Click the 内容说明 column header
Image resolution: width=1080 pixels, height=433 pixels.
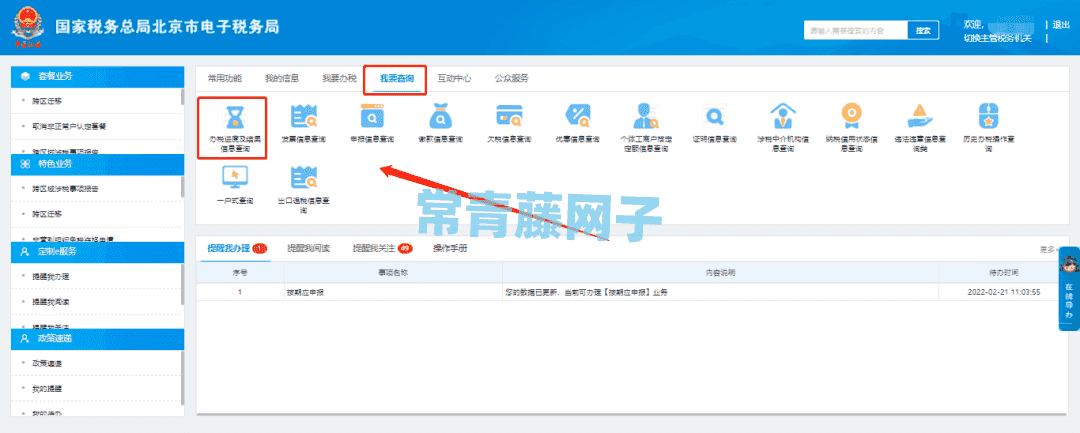[721, 273]
